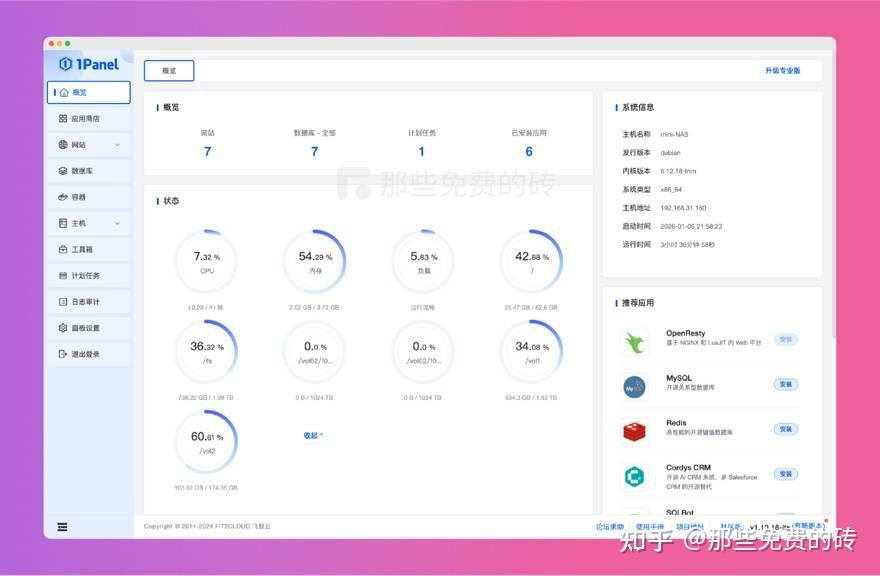Click the 有新版本 new version link
The width and height of the screenshot is (880, 576).
[808, 526]
